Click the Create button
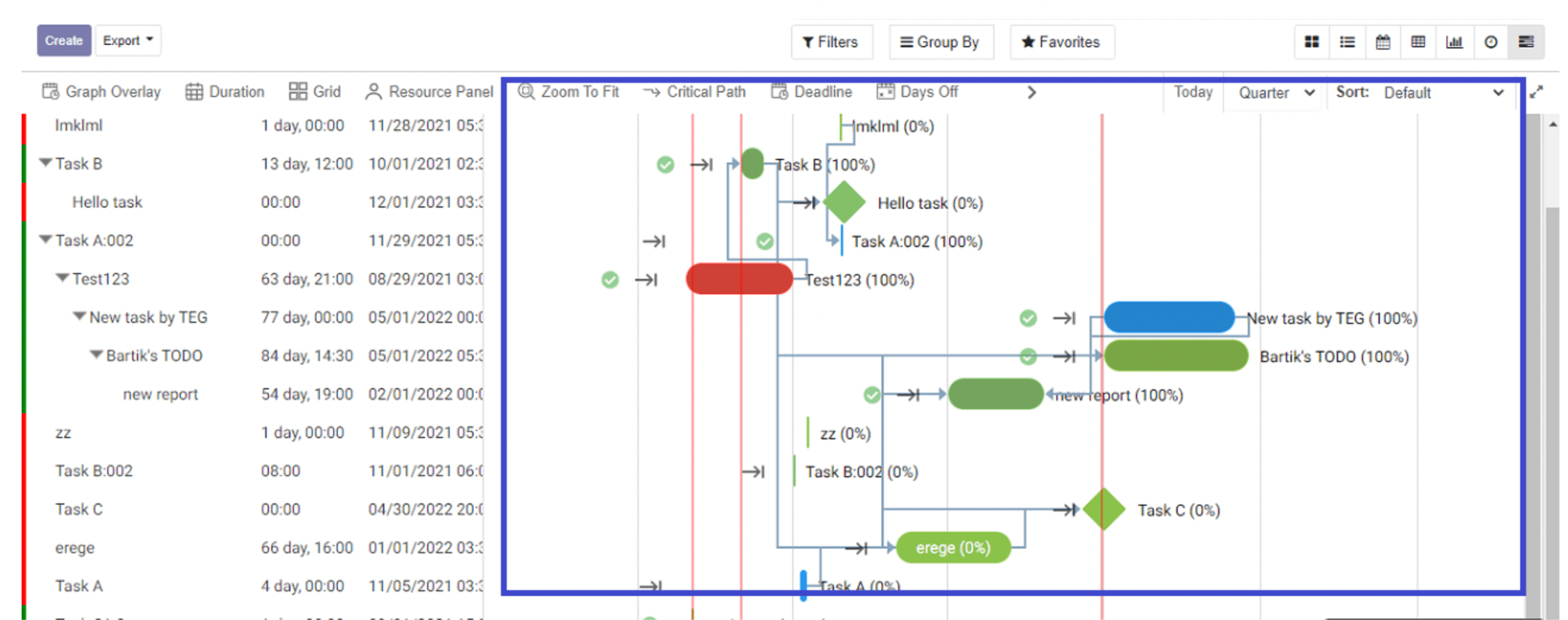1568x620 pixels. point(63,40)
